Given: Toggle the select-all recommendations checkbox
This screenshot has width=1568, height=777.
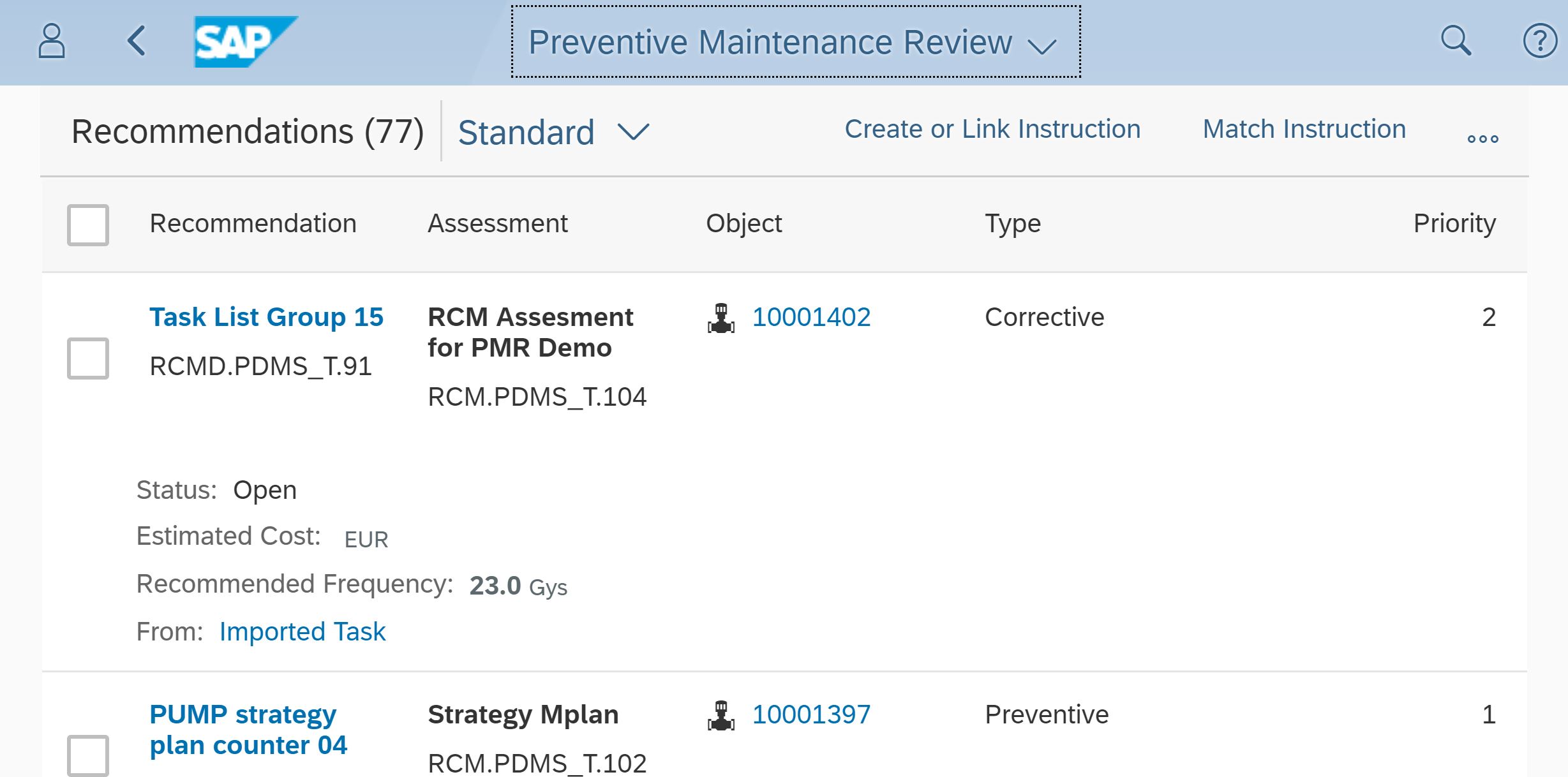Looking at the screenshot, I should [x=87, y=224].
